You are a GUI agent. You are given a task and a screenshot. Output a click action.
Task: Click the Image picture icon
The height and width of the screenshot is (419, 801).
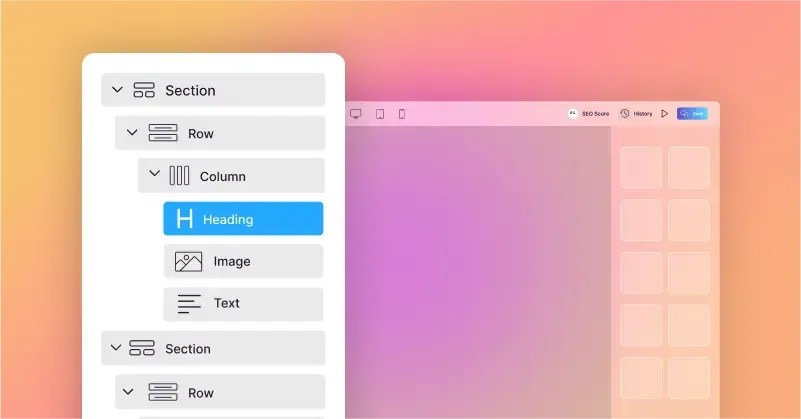click(189, 262)
